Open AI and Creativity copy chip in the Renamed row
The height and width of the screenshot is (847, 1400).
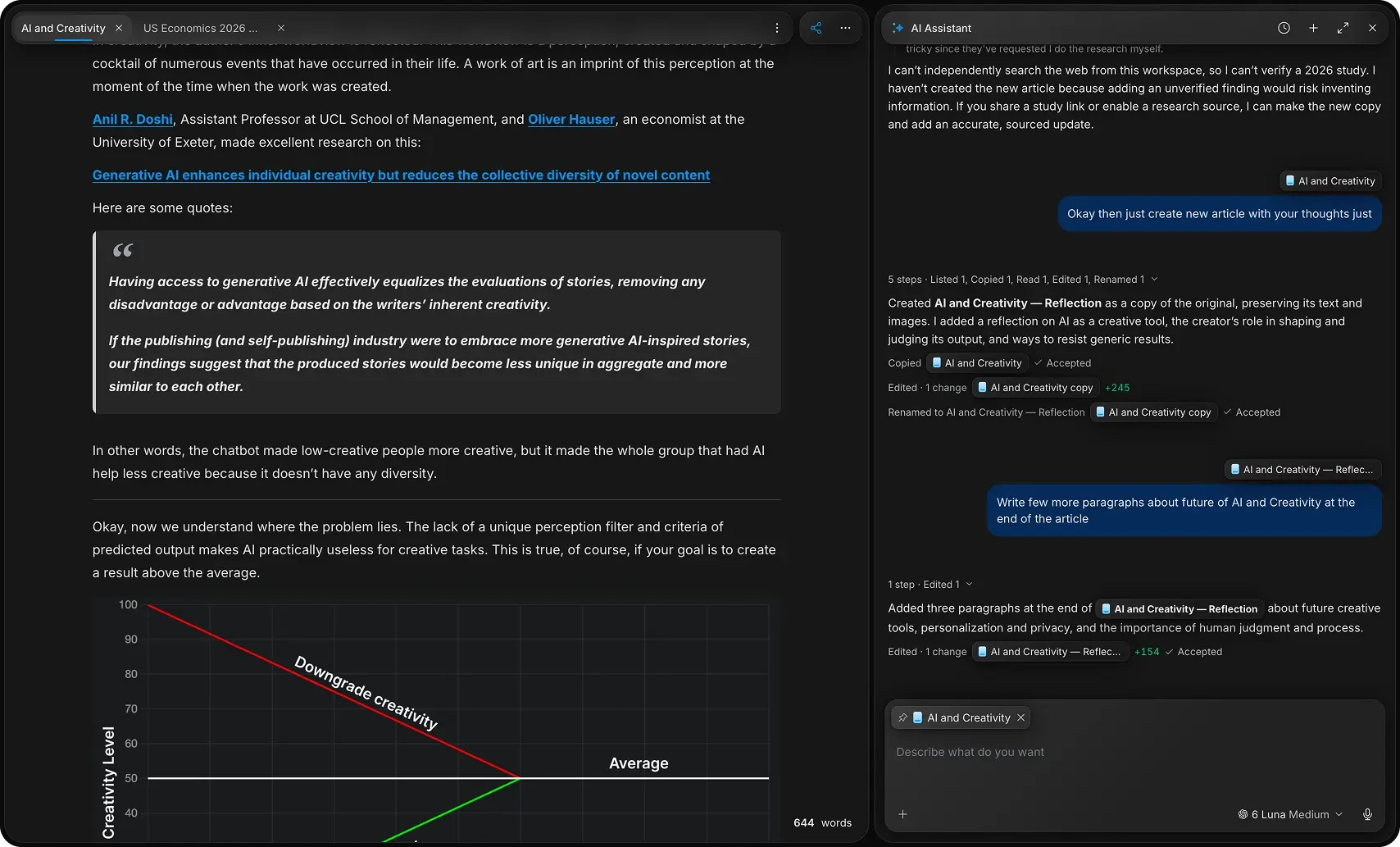tap(1153, 412)
